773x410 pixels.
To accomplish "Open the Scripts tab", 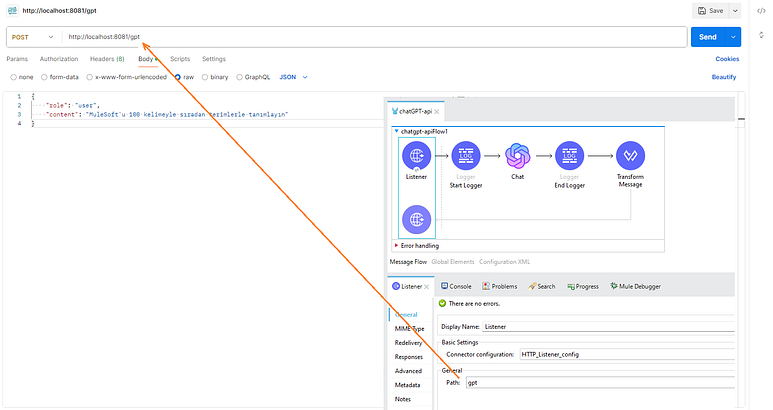I will coord(180,59).
